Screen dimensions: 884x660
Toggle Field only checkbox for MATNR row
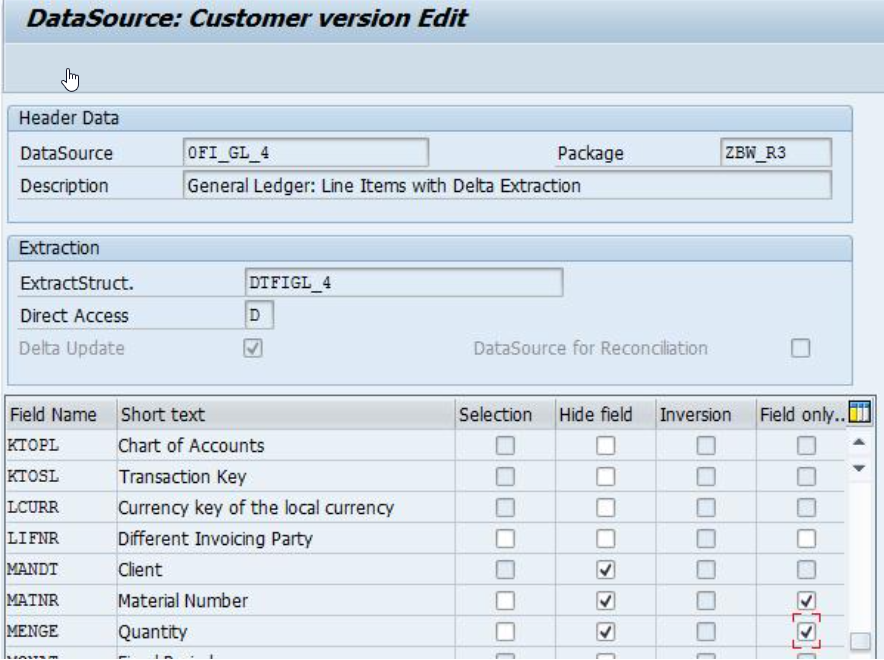point(806,601)
